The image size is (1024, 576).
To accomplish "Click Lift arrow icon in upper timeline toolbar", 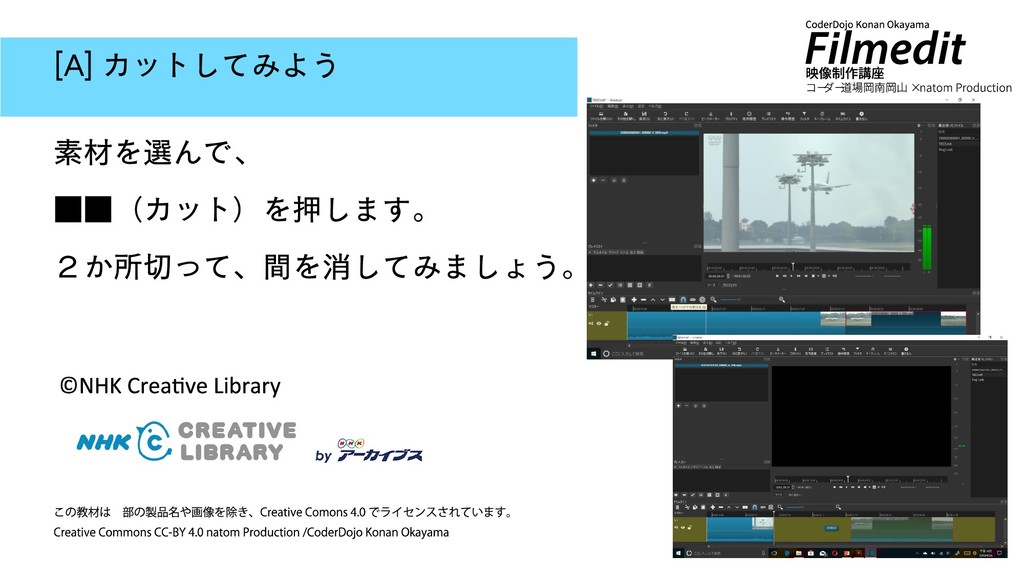I will pyautogui.click(x=653, y=300).
